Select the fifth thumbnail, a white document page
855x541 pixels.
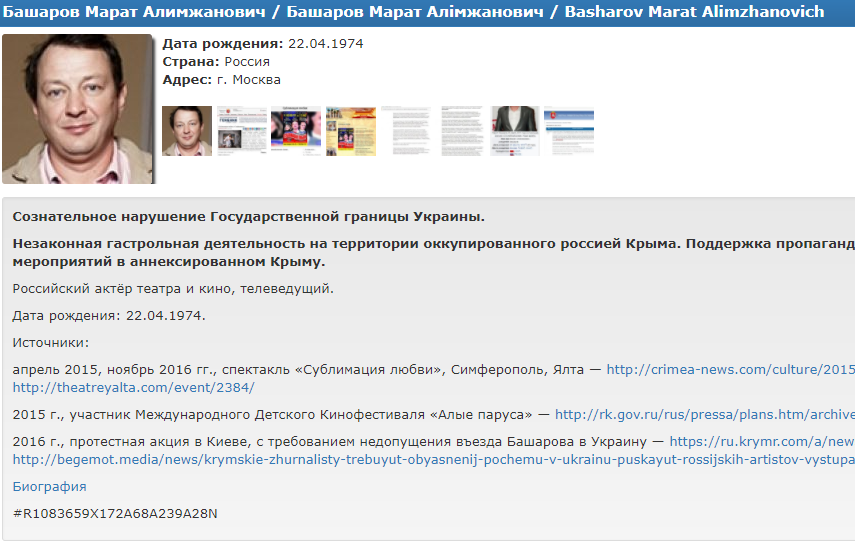[x=406, y=131]
